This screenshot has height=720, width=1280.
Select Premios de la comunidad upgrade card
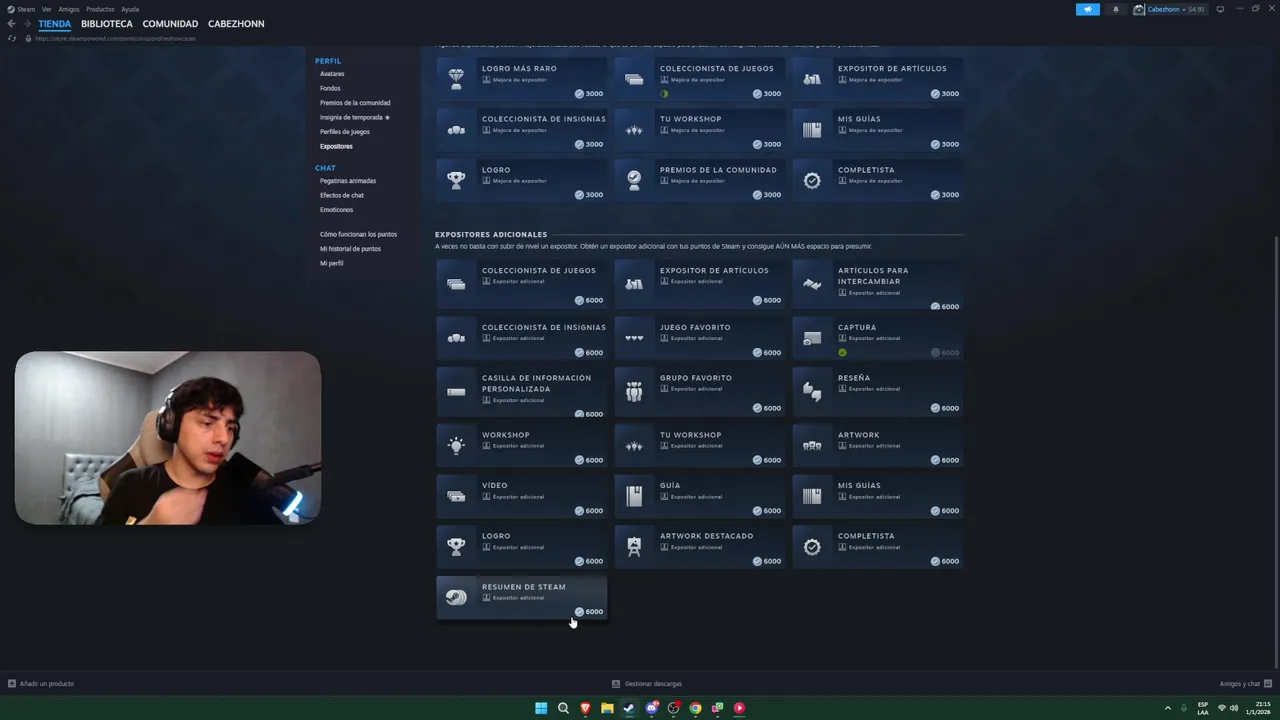[700, 180]
